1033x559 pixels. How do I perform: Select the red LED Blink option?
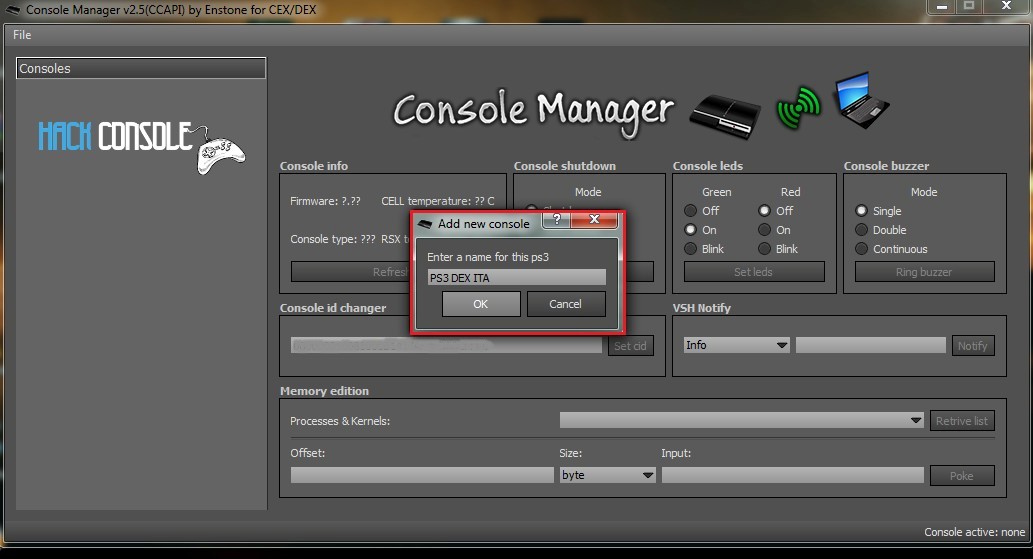pos(765,249)
